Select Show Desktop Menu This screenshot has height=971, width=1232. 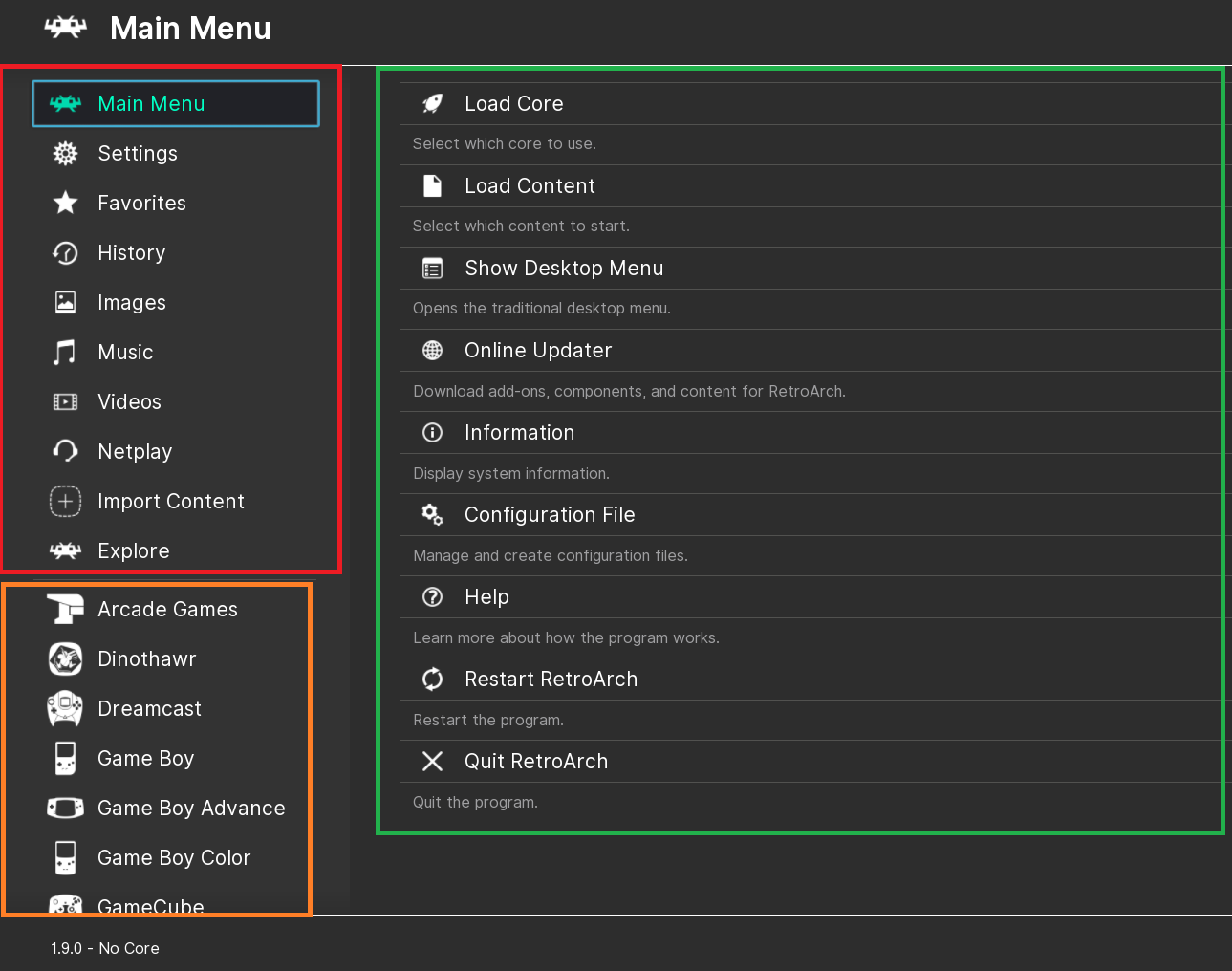click(x=814, y=269)
